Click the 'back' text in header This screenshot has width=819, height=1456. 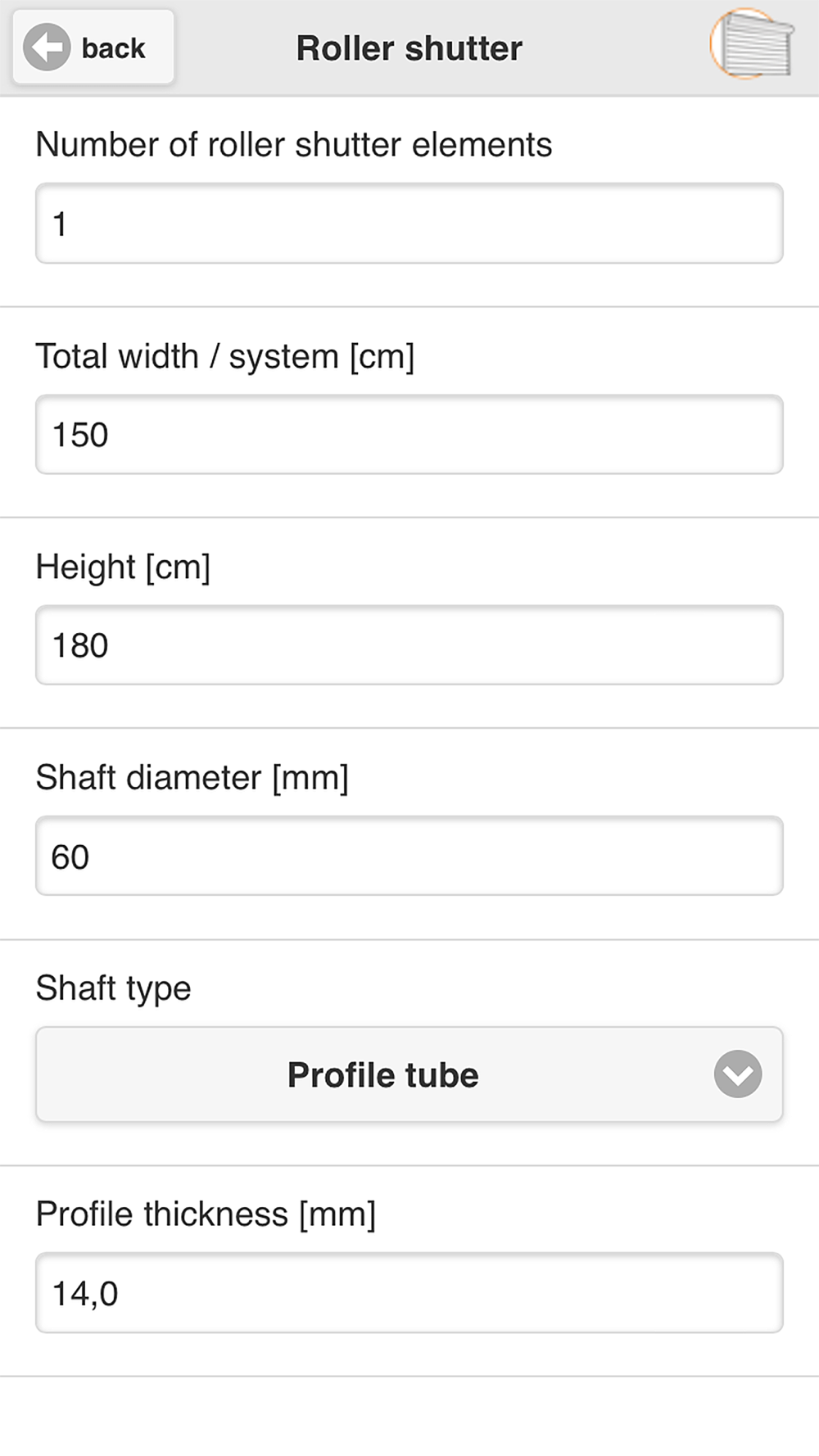click(x=113, y=48)
